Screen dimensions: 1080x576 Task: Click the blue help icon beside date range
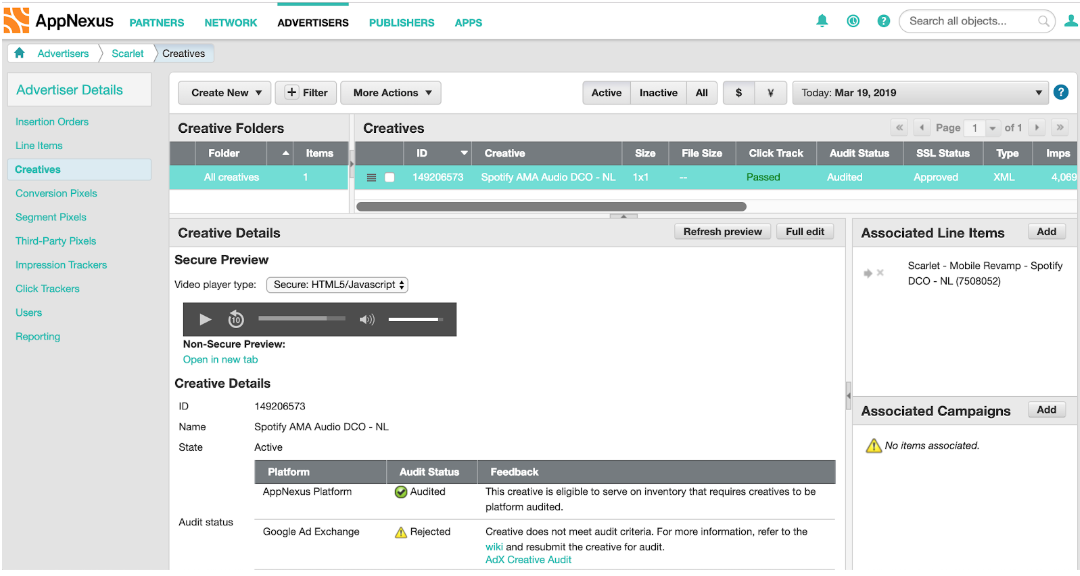[1061, 93]
